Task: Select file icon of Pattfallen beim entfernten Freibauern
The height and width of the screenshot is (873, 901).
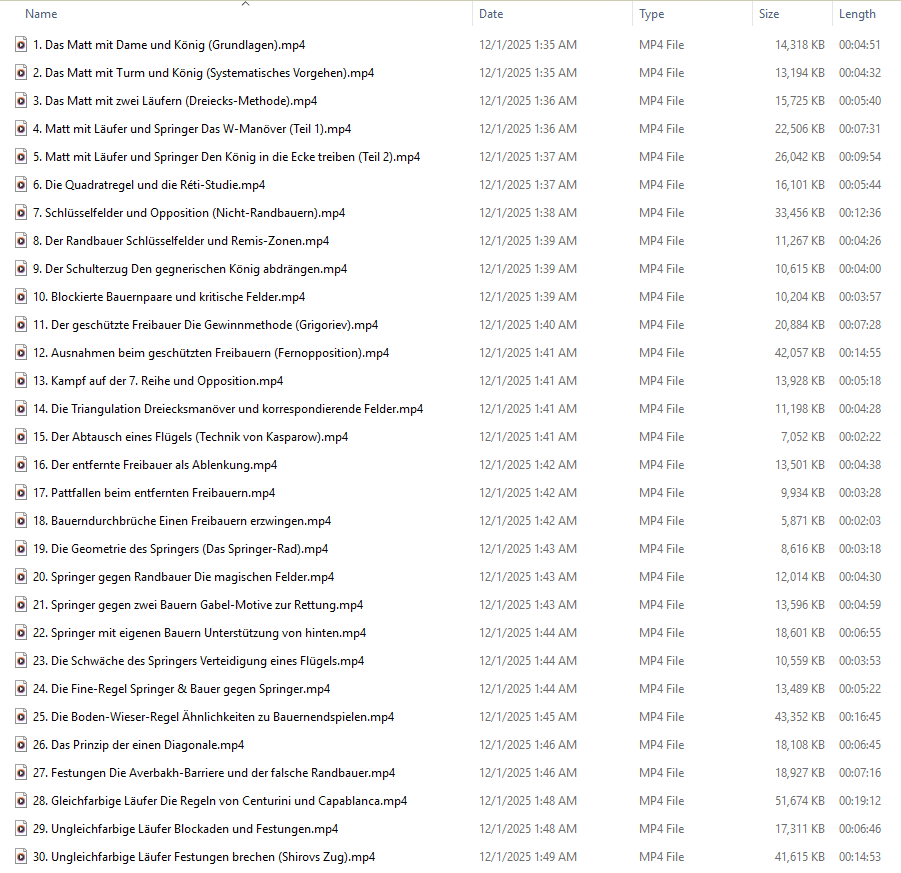Action: click(x=21, y=493)
